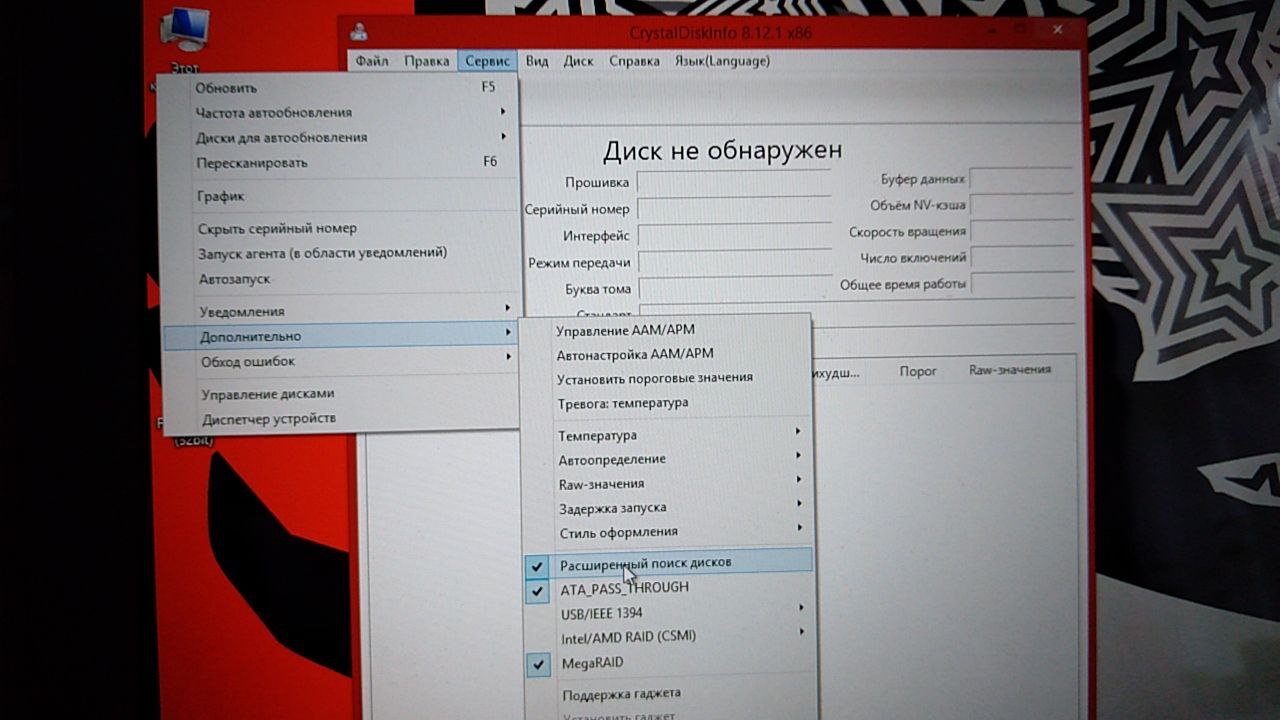Click the Серийный номер field
Screen dimensions: 1280x720
pyautogui.click(x=734, y=210)
